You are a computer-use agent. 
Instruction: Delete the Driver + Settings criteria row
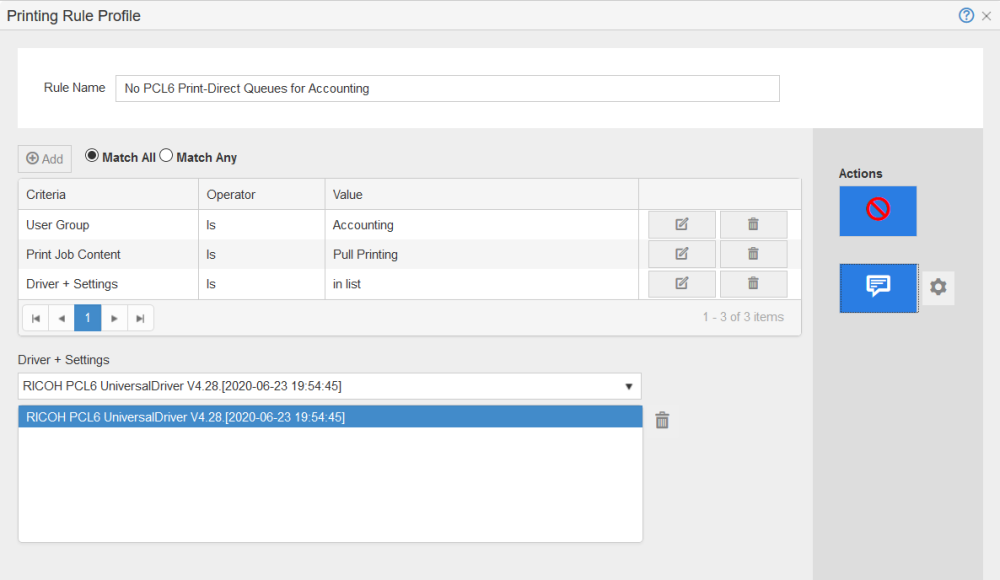pos(753,284)
